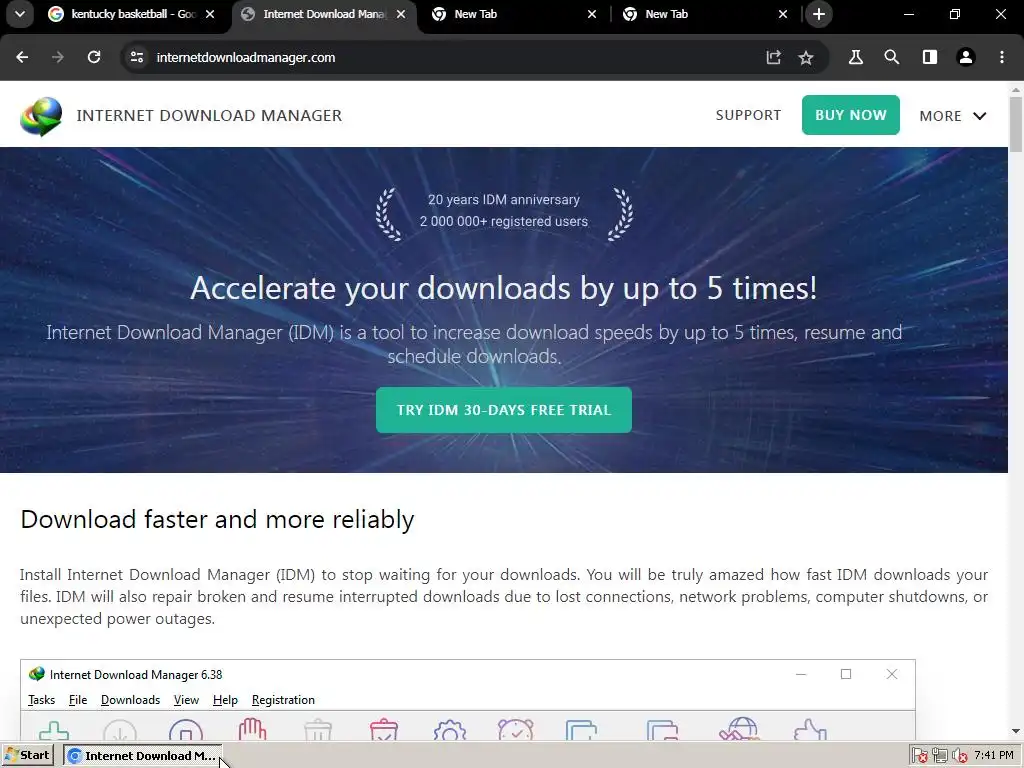Click the security flag tray icon
Viewport: 1024px width, 768px height.
pos(920,756)
